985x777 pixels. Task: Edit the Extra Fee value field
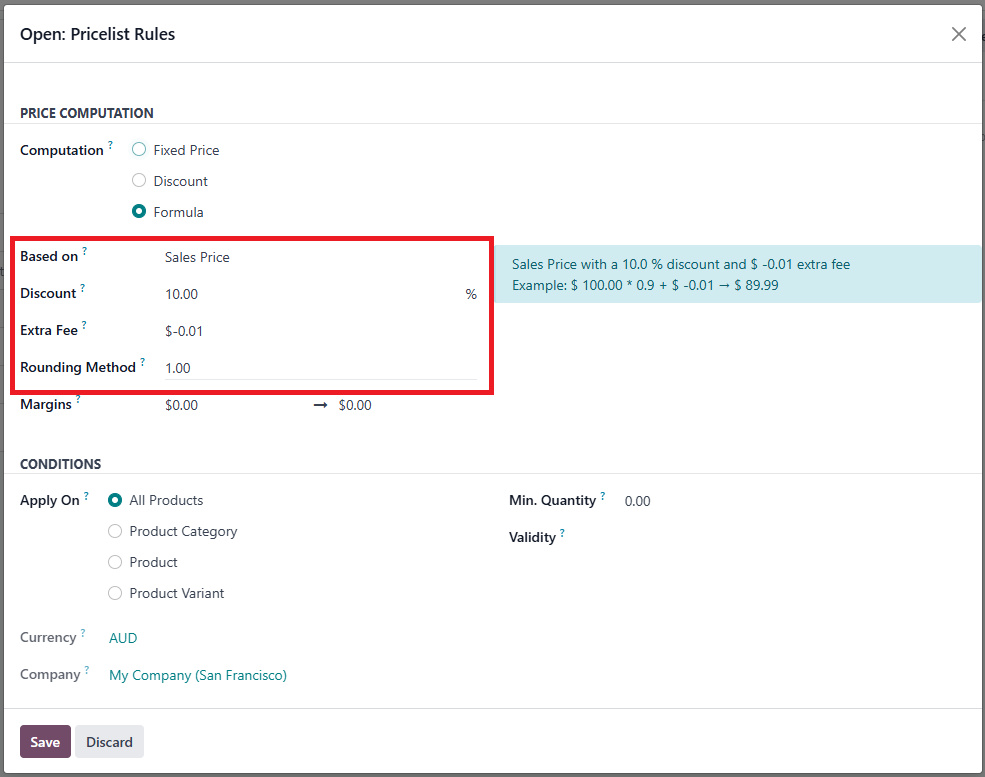tap(320, 331)
